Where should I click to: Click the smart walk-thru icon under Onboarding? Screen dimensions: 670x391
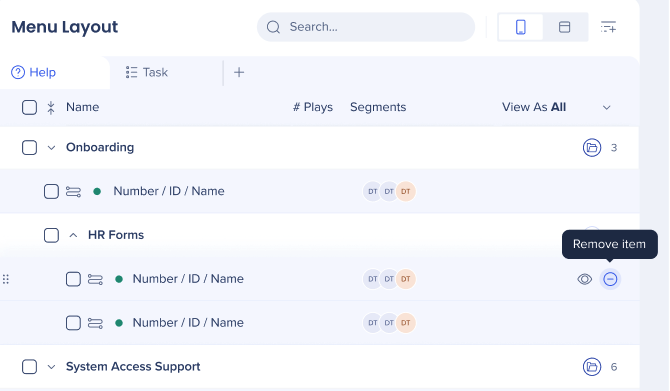(x=73, y=191)
